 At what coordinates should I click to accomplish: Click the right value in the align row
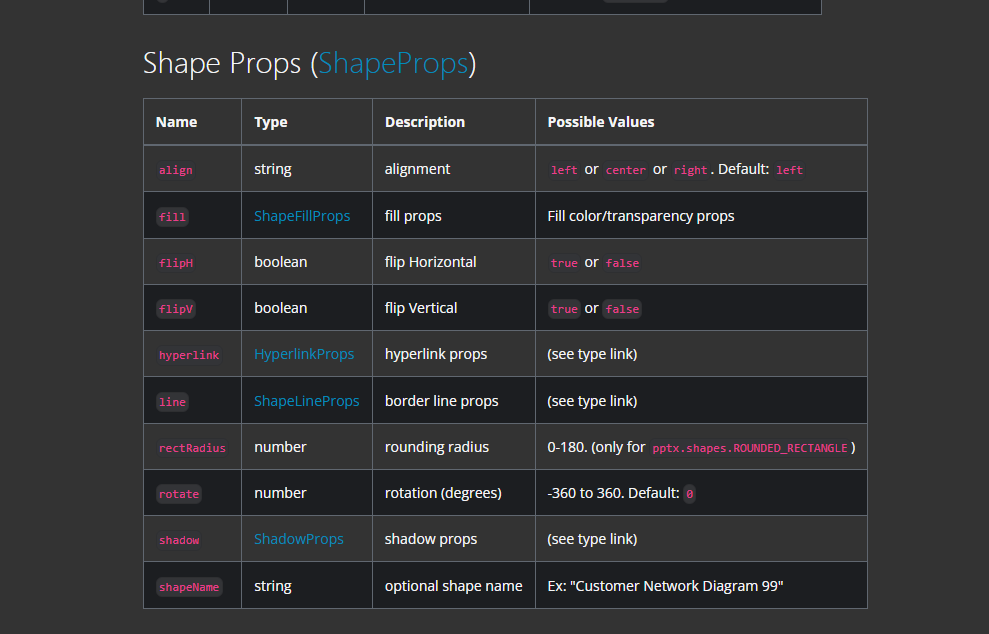(x=690, y=170)
